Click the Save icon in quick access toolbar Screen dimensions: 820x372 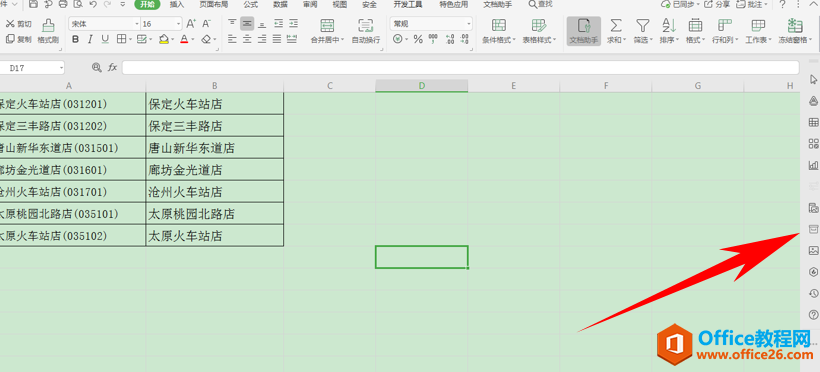[33, 5]
